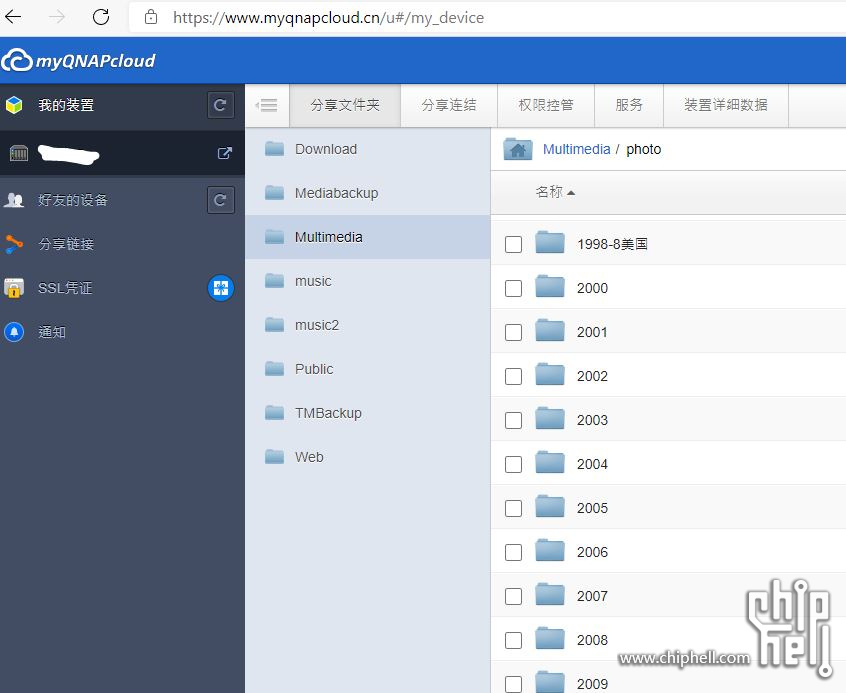
Task: Refresh the 好友的设备 list
Action: click(221, 200)
